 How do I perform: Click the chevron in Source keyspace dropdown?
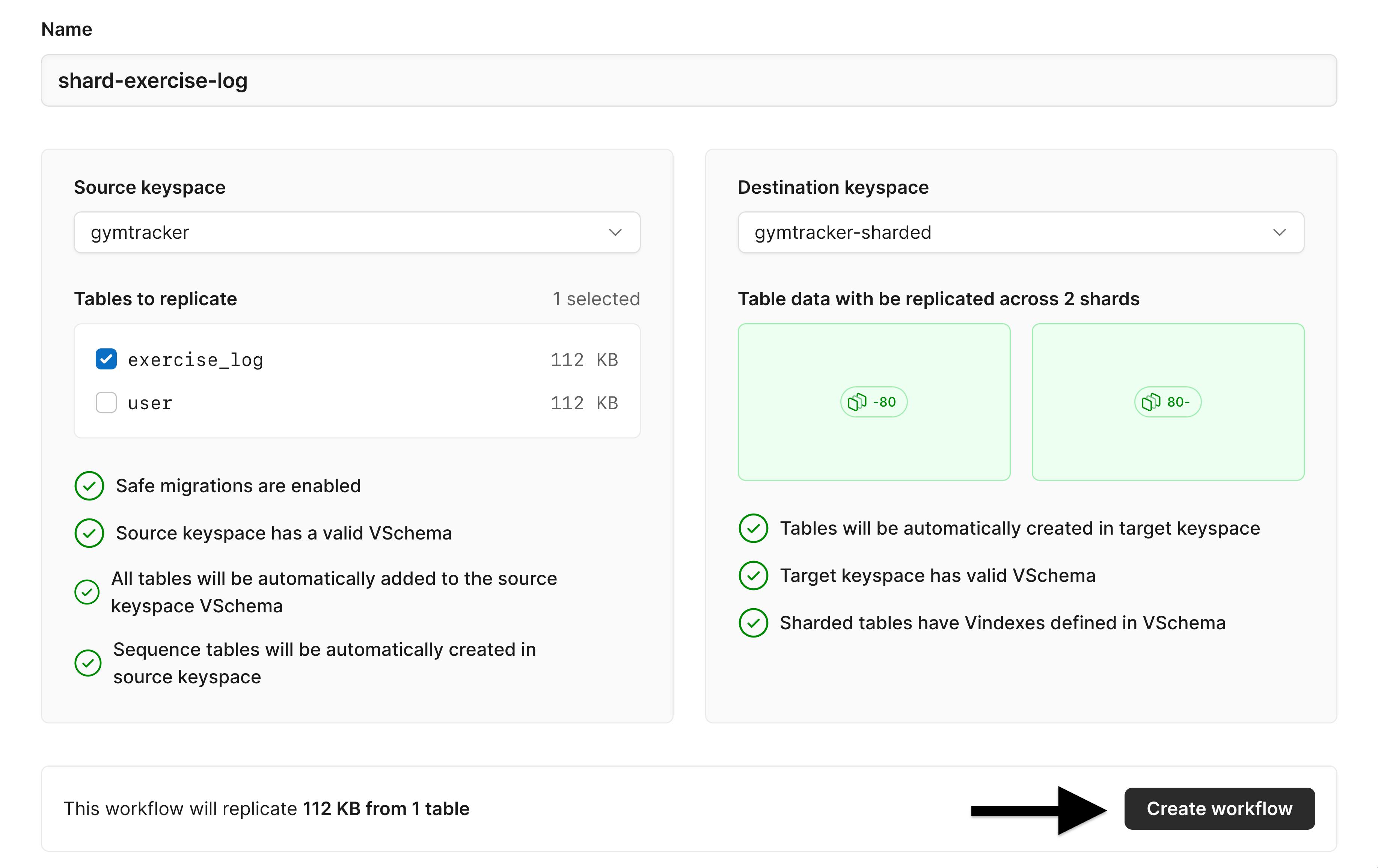coord(615,232)
